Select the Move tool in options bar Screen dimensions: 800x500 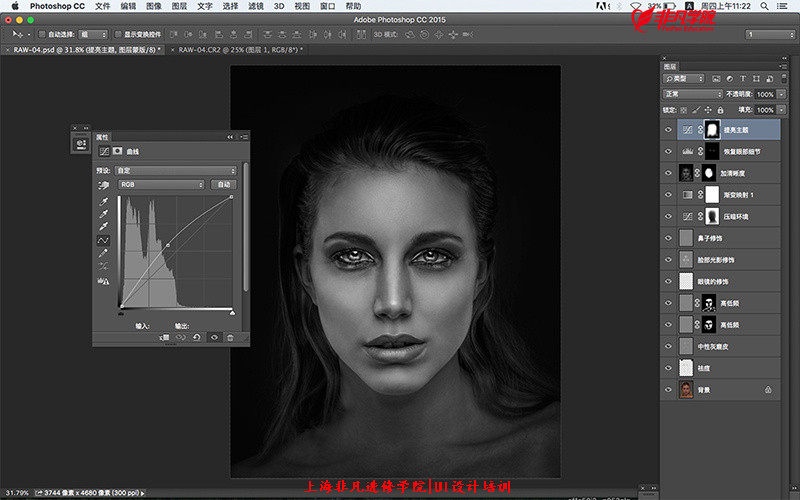point(18,34)
